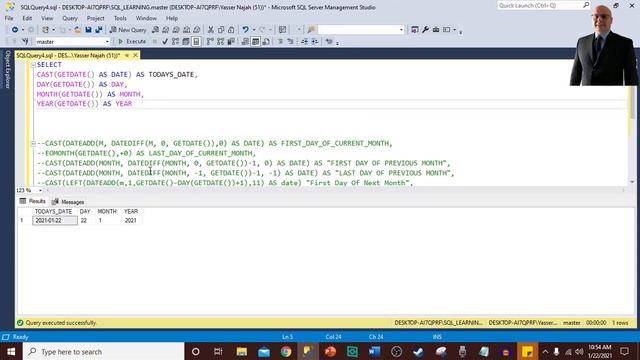Toggle IntelliSense enabled icon
This screenshot has width=640, height=360.
196,41
